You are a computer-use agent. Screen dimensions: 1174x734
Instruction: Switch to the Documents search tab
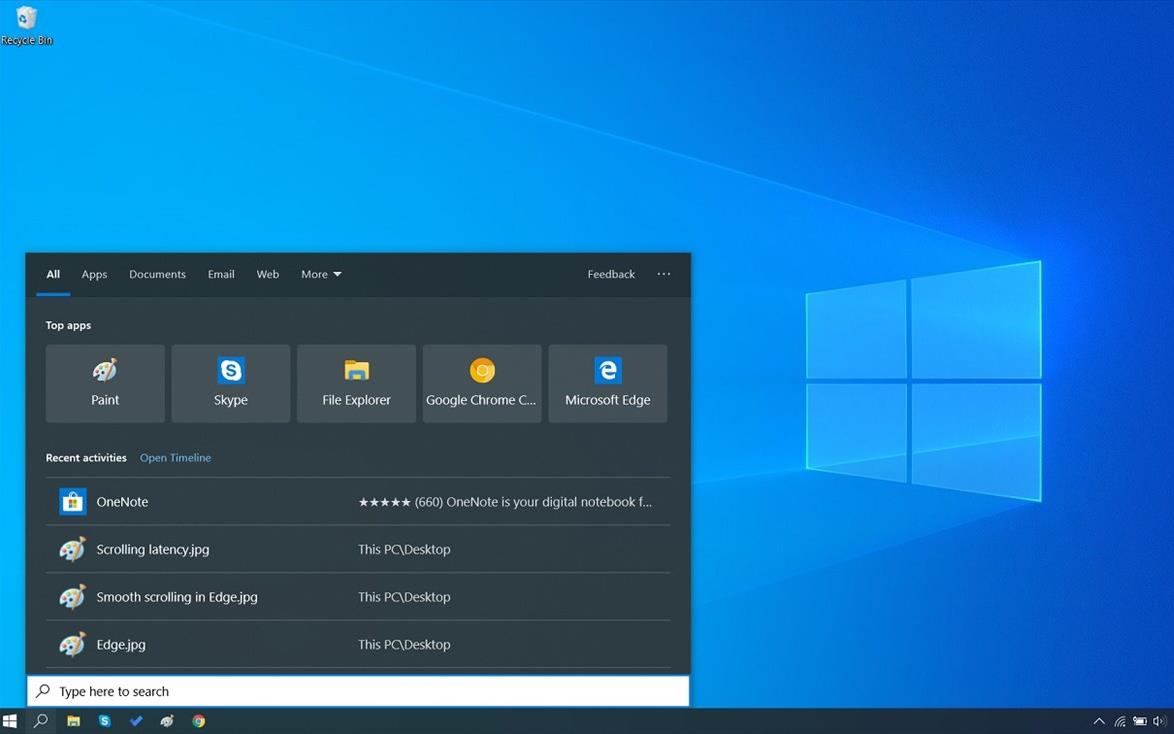click(157, 274)
